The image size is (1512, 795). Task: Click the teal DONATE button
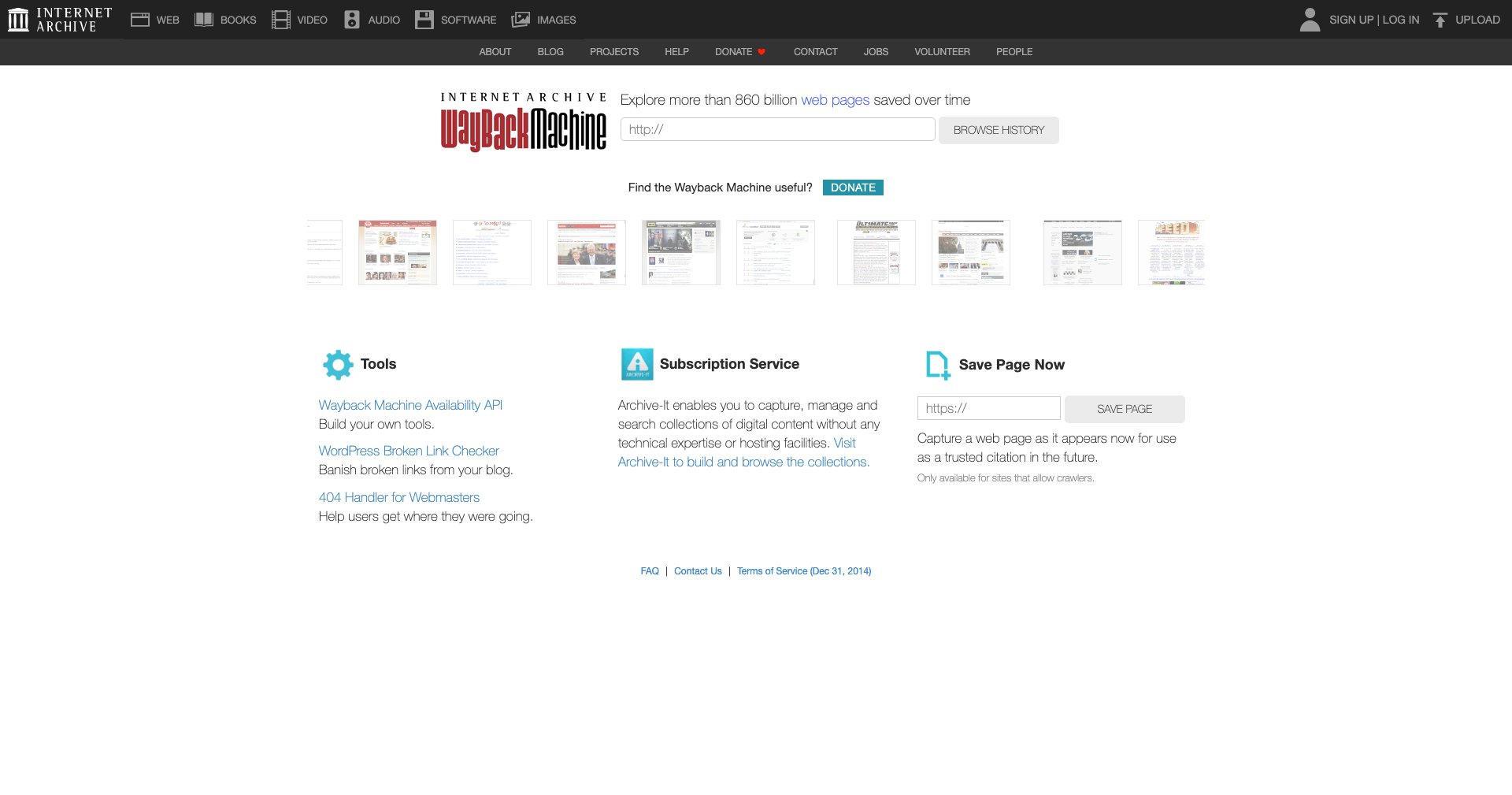click(852, 188)
